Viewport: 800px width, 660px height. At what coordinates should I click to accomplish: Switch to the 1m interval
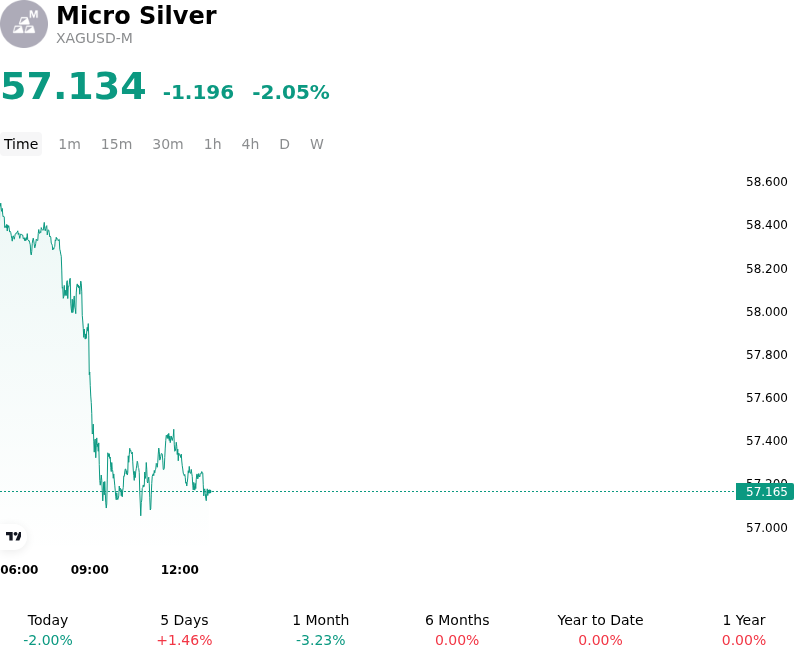coord(69,144)
